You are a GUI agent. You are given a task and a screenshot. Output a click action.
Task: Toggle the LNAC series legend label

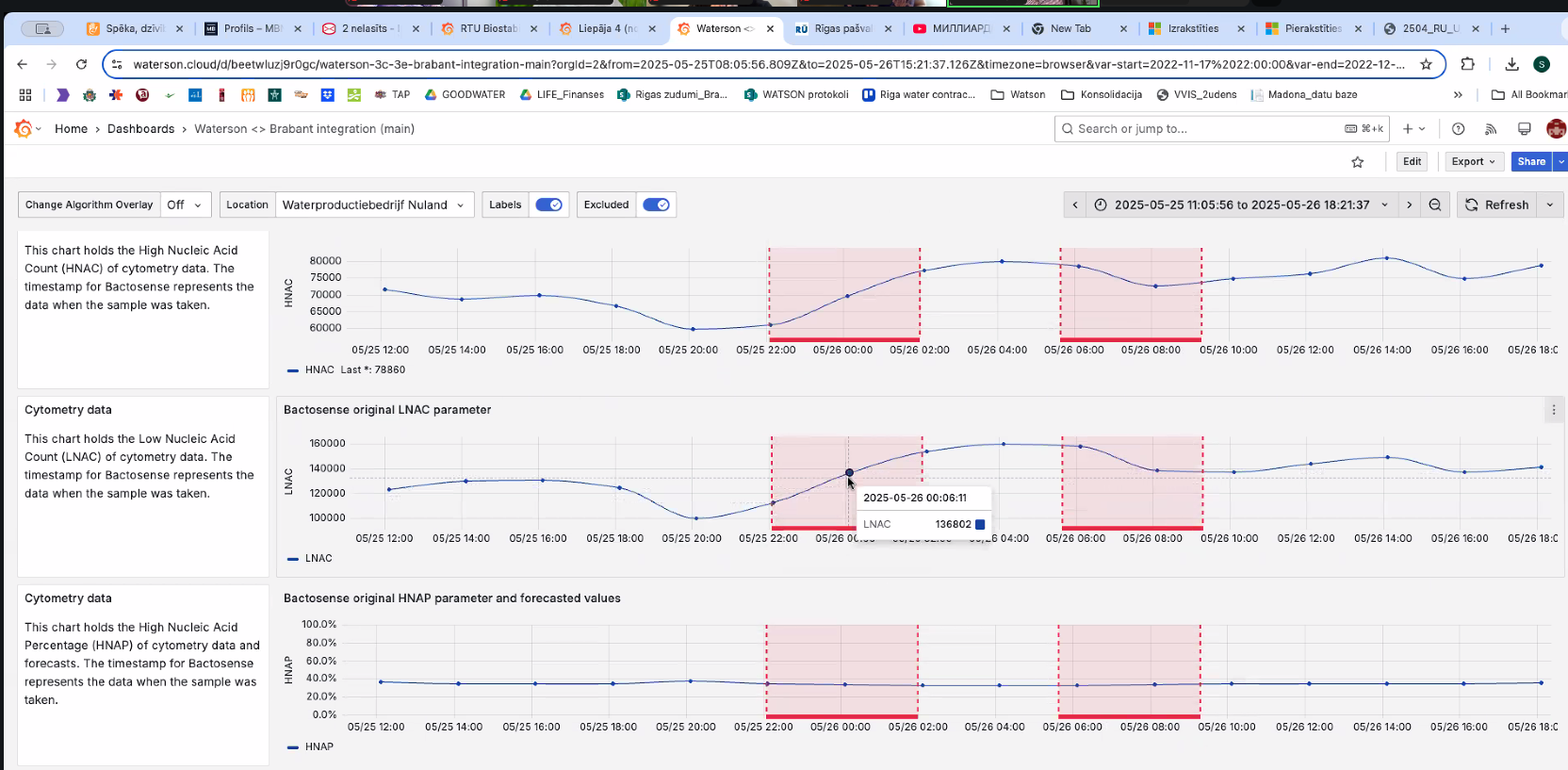[318, 558]
